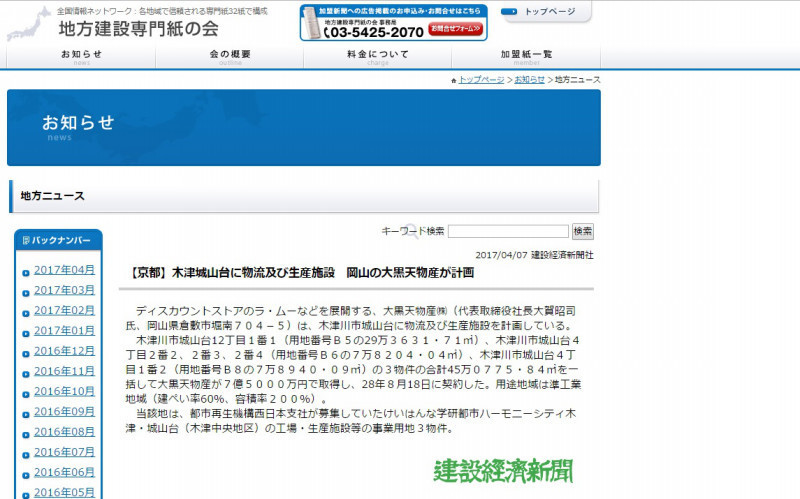This screenshot has width=800, height=499.
Task: Click the article title about 木津城山台
Action: pos(301,272)
